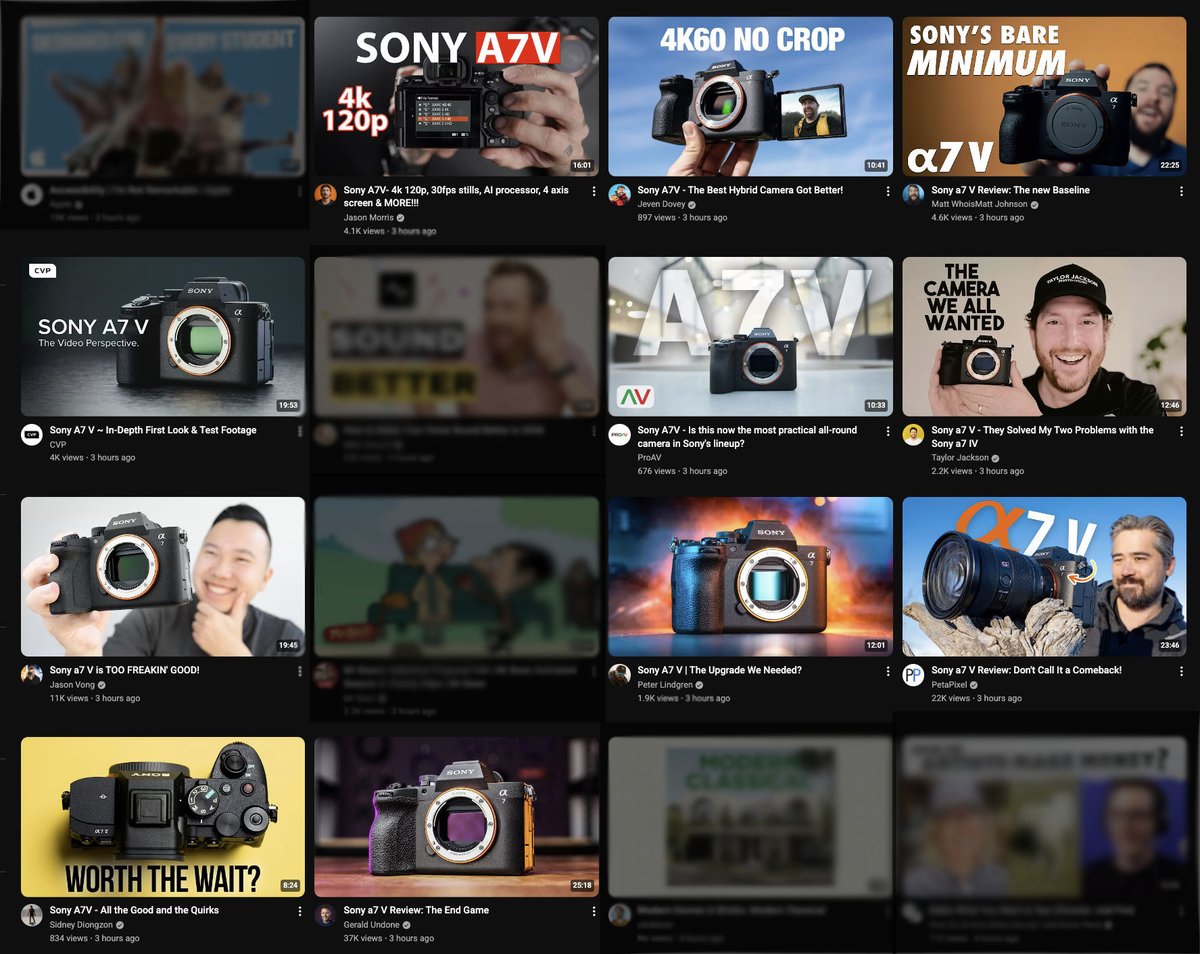The height and width of the screenshot is (954, 1200).
Task: Open 'The Upgrade We Needed?' video title
Action: pyautogui.click(x=719, y=670)
